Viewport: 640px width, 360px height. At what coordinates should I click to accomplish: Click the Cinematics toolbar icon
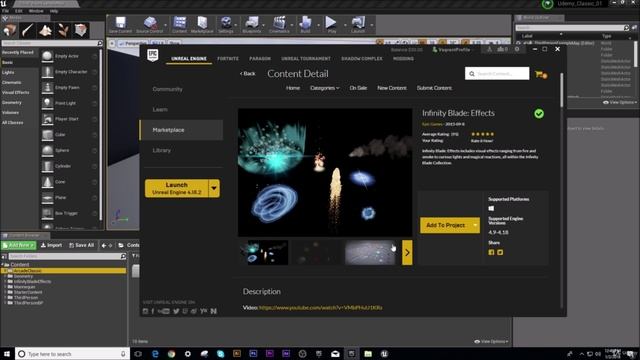click(x=279, y=24)
